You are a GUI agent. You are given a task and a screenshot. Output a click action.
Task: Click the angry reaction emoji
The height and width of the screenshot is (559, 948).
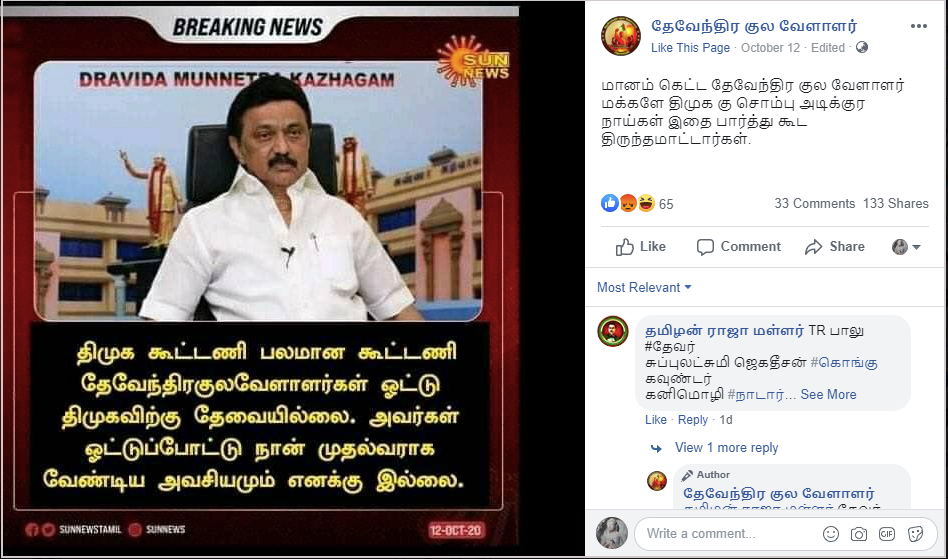tap(628, 203)
